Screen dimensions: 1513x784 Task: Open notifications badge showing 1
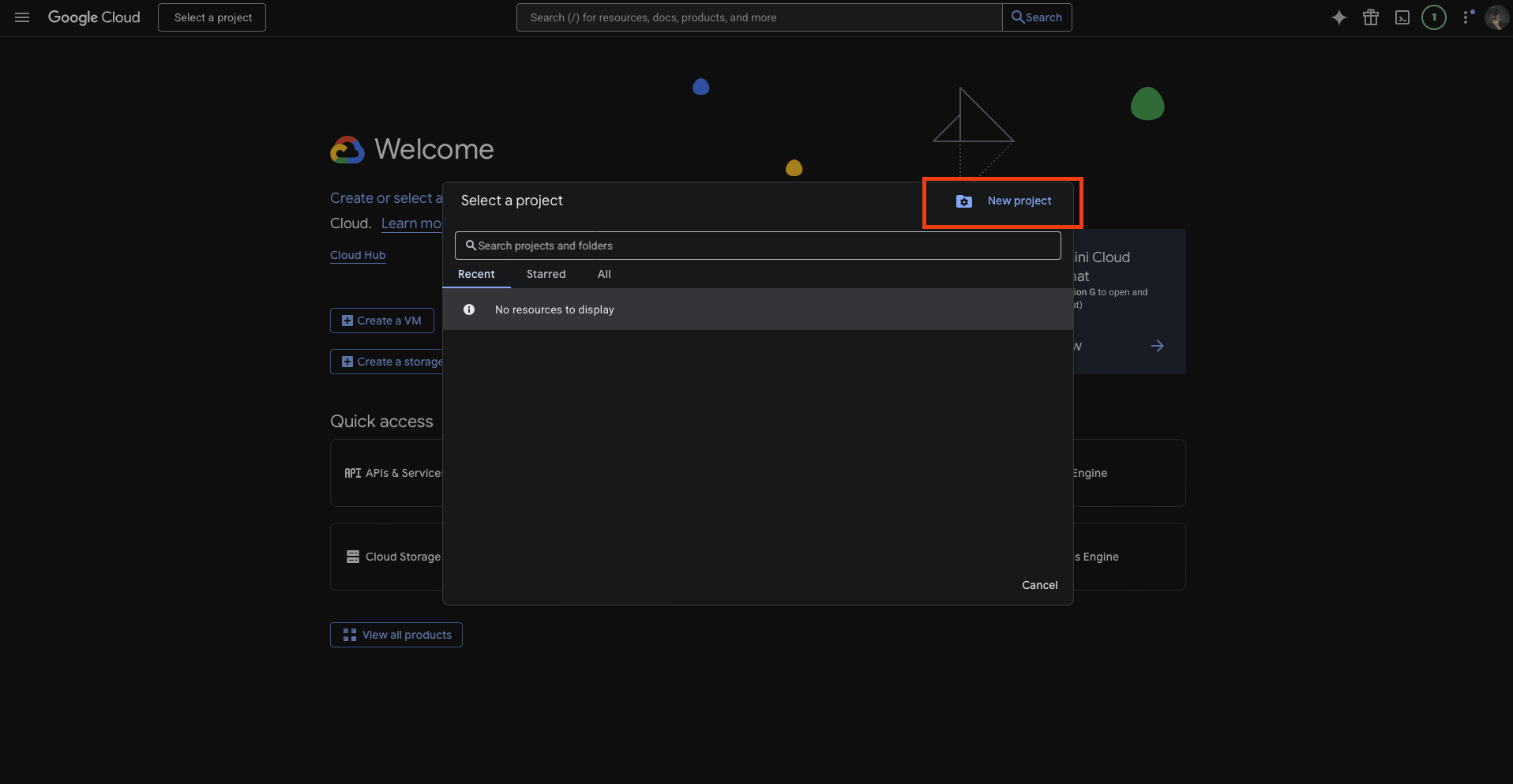point(1434,17)
